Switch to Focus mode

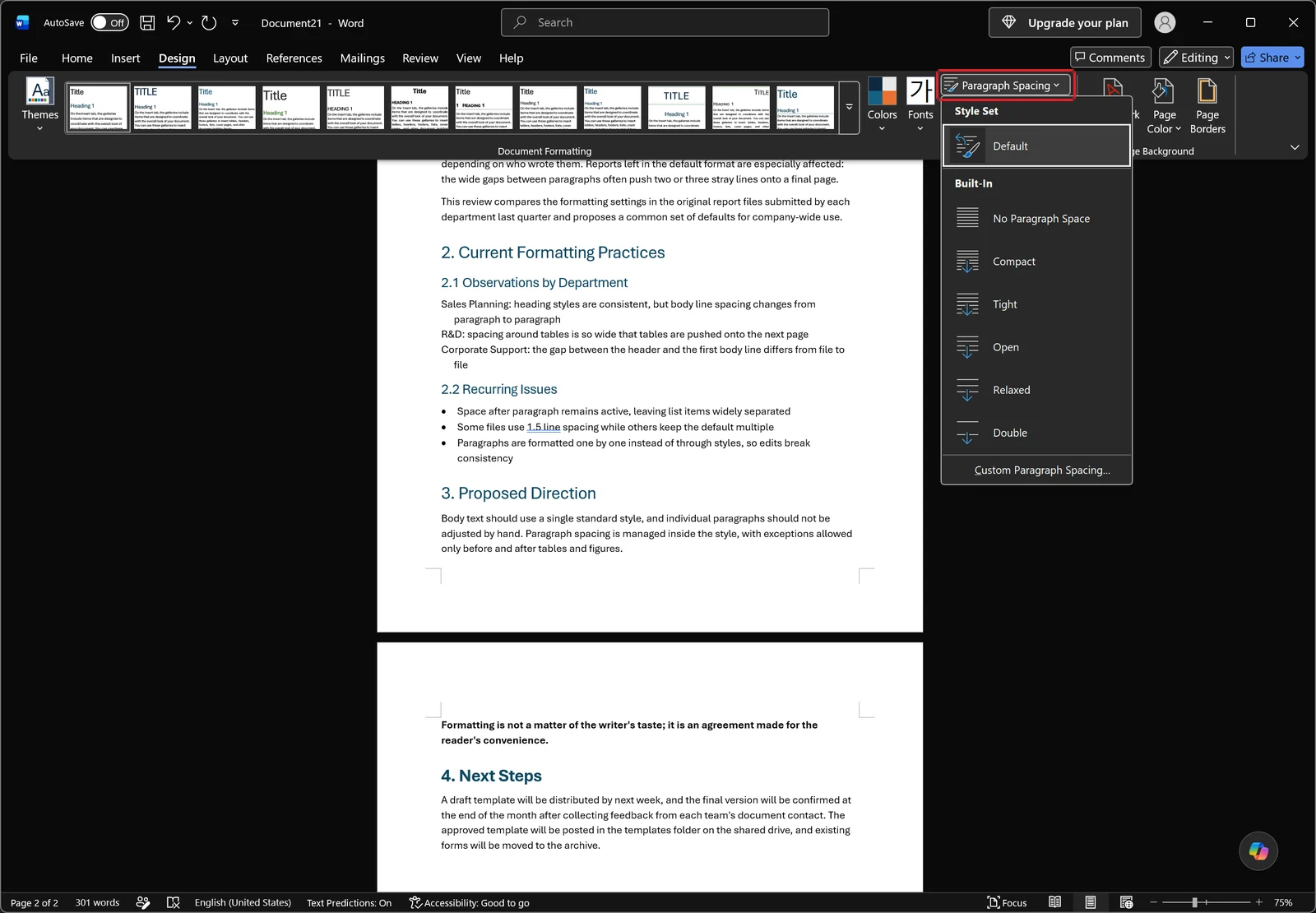[x=1007, y=902]
